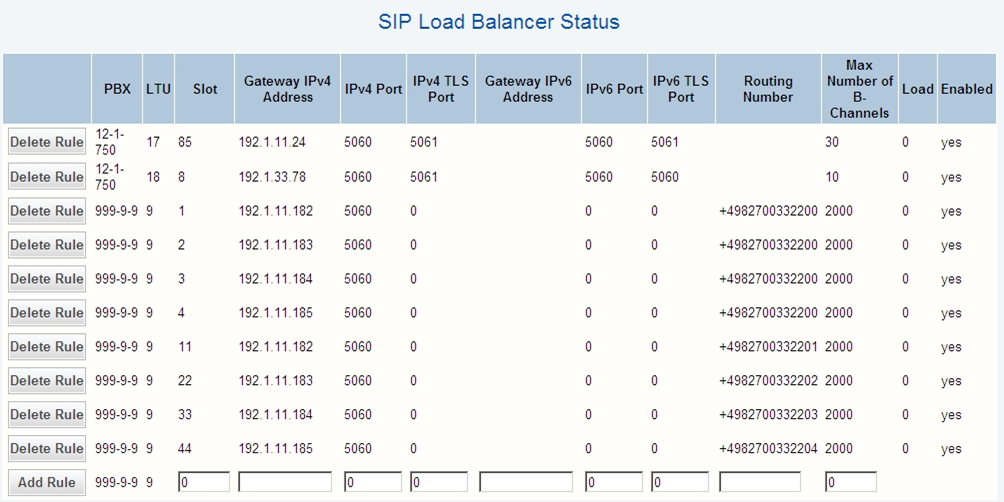Focus the IPv6 TLS Port input field

[680, 482]
